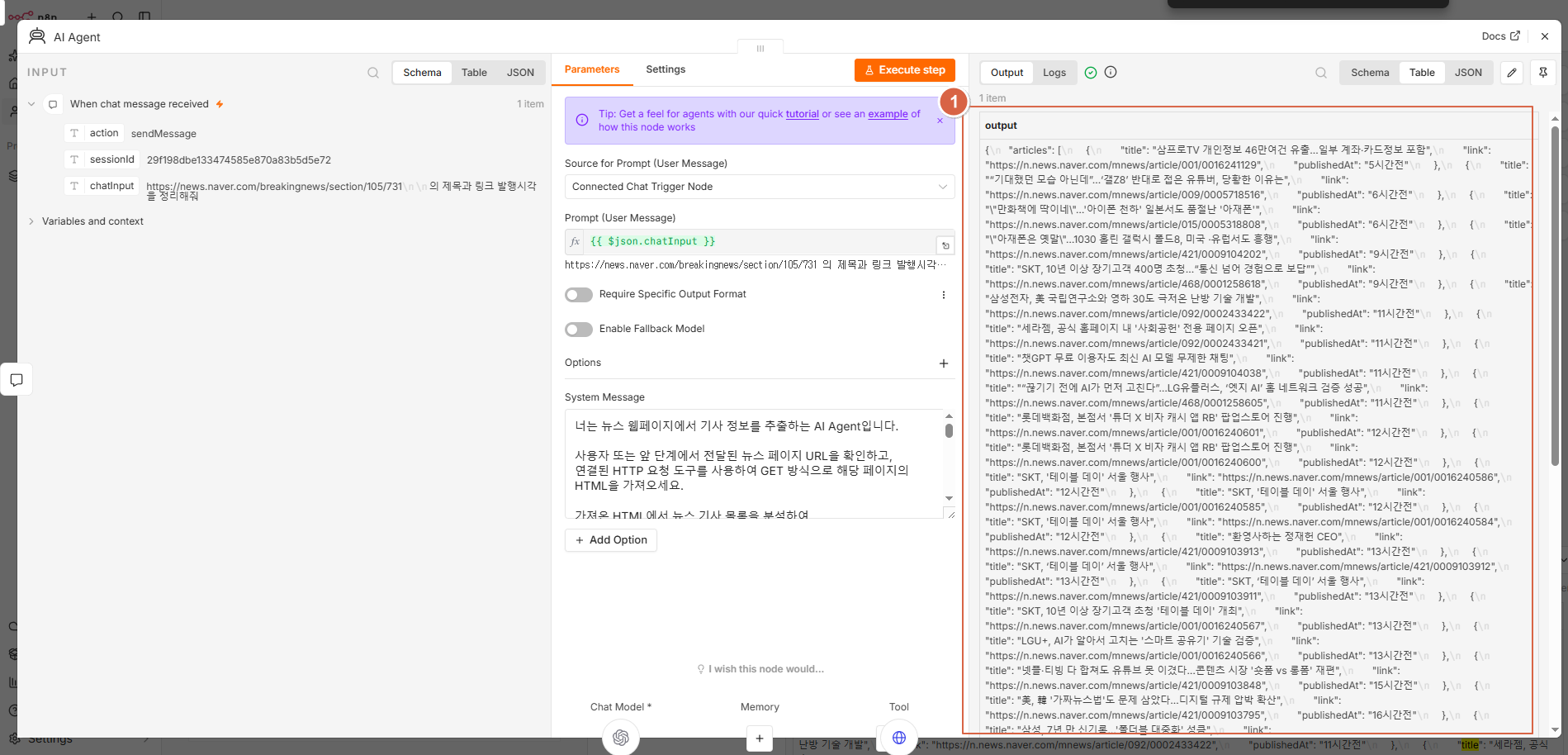The height and width of the screenshot is (755, 1568).
Task: Expand Variables and context section
Action: click(x=31, y=221)
